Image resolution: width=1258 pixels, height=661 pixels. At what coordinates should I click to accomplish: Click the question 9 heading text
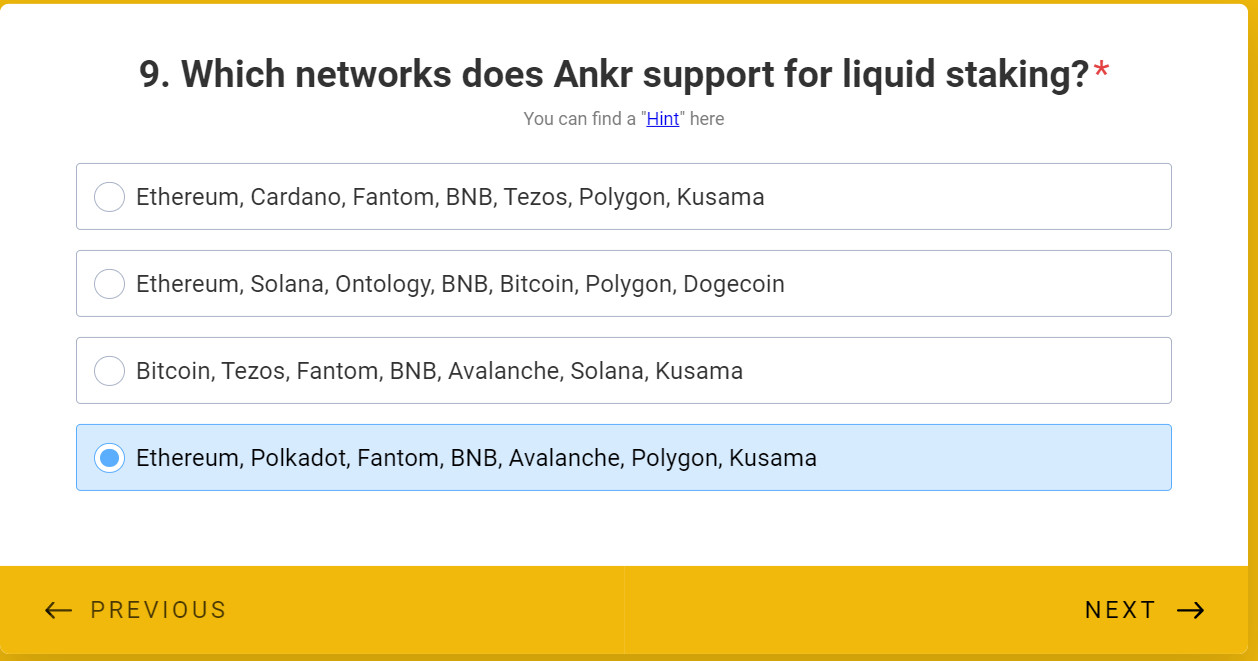coord(613,75)
